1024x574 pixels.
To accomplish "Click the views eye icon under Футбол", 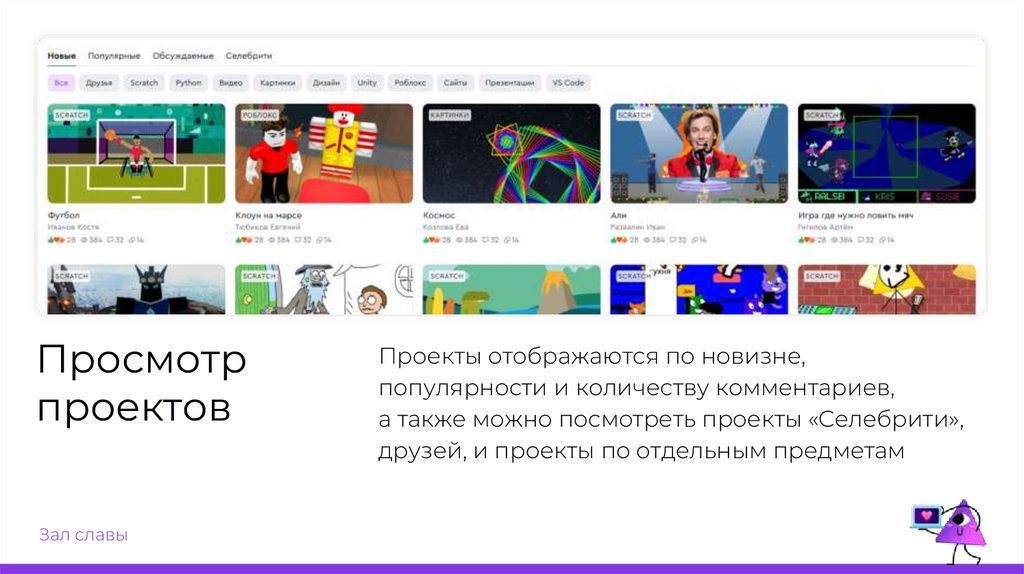I will point(84,240).
